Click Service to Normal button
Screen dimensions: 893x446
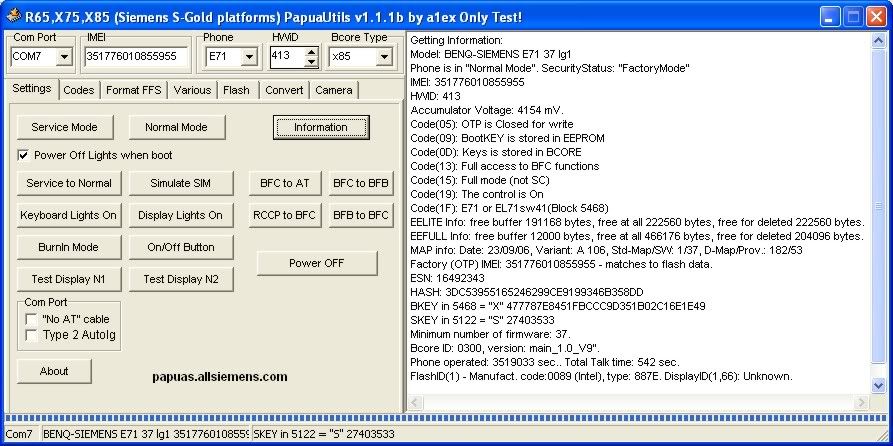click(69, 183)
